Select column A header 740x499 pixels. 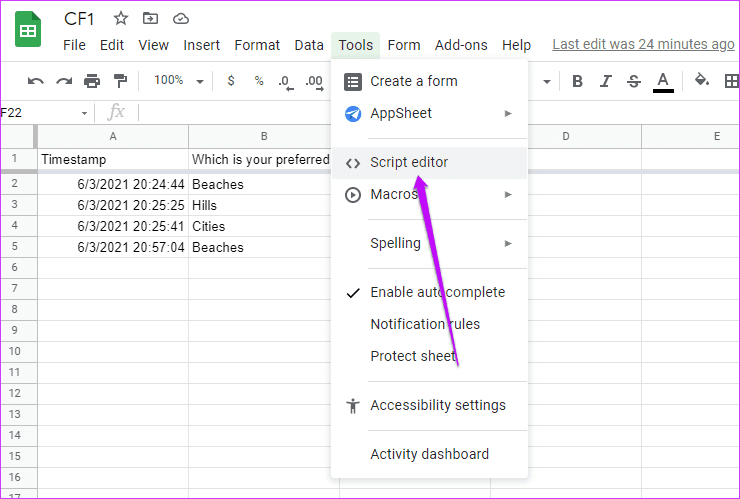coord(113,137)
